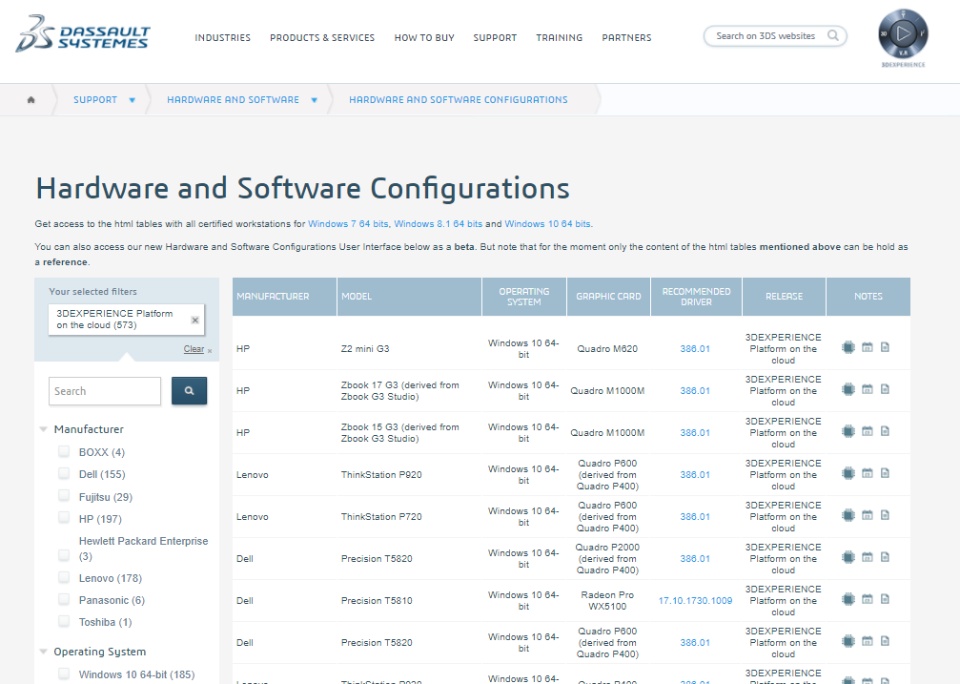Check the Hewlett Packard Enterprise (3) filter
Screen dimensions: 960x684
tap(64, 555)
